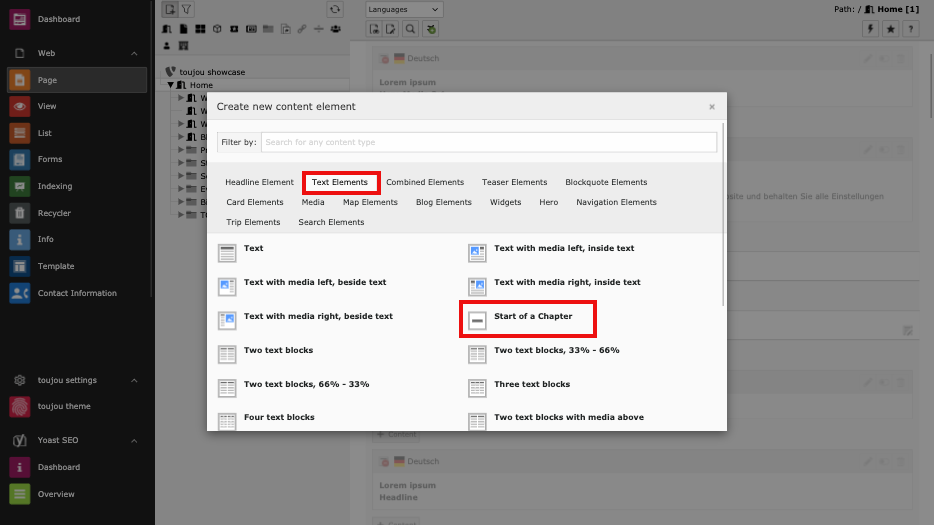Refresh the page tree
The image size is (934, 525).
tap(335, 9)
